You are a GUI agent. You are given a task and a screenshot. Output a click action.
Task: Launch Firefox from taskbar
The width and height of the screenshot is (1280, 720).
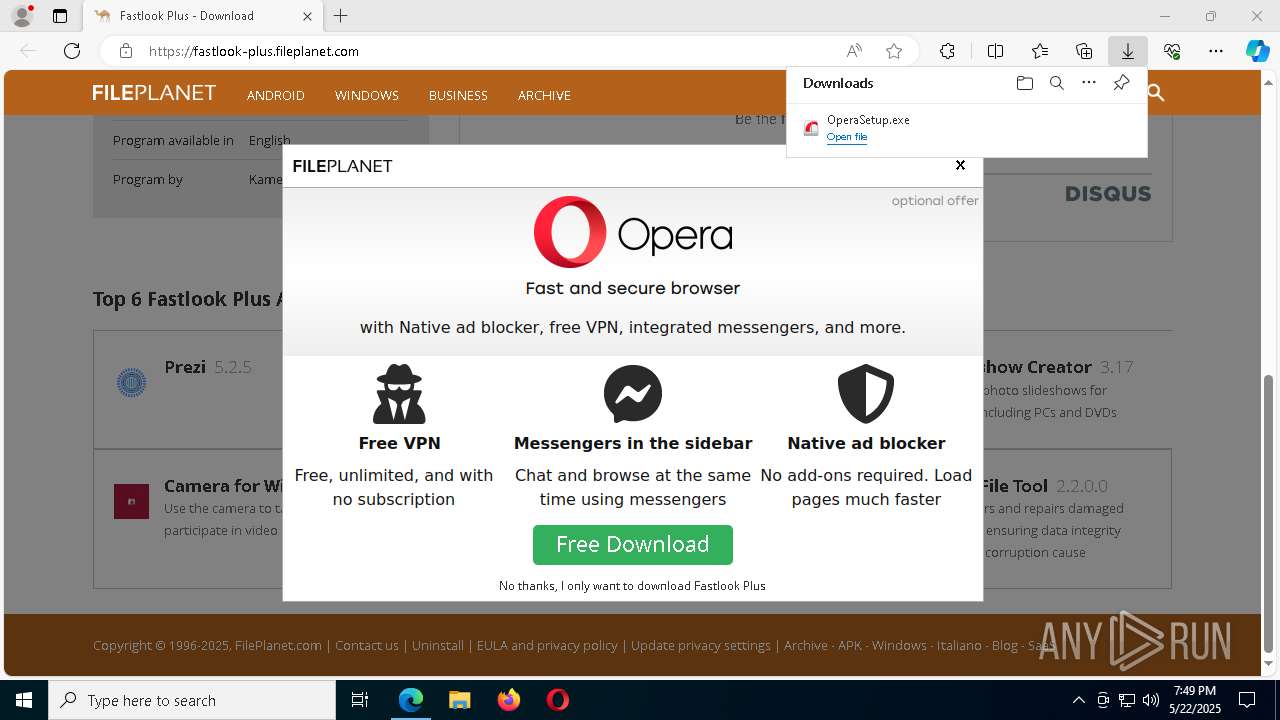pos(509,700)
